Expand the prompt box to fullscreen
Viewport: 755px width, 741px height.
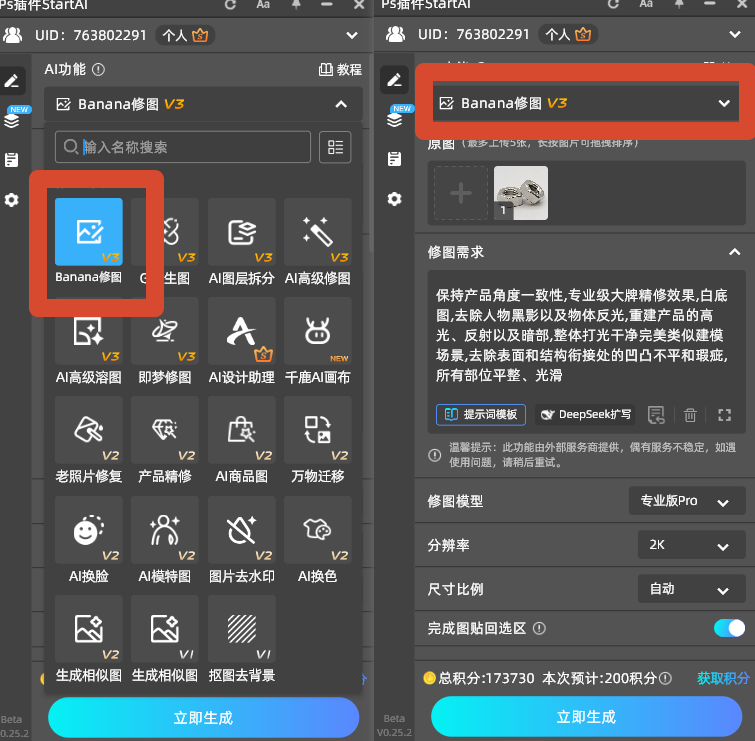[724, 415]
